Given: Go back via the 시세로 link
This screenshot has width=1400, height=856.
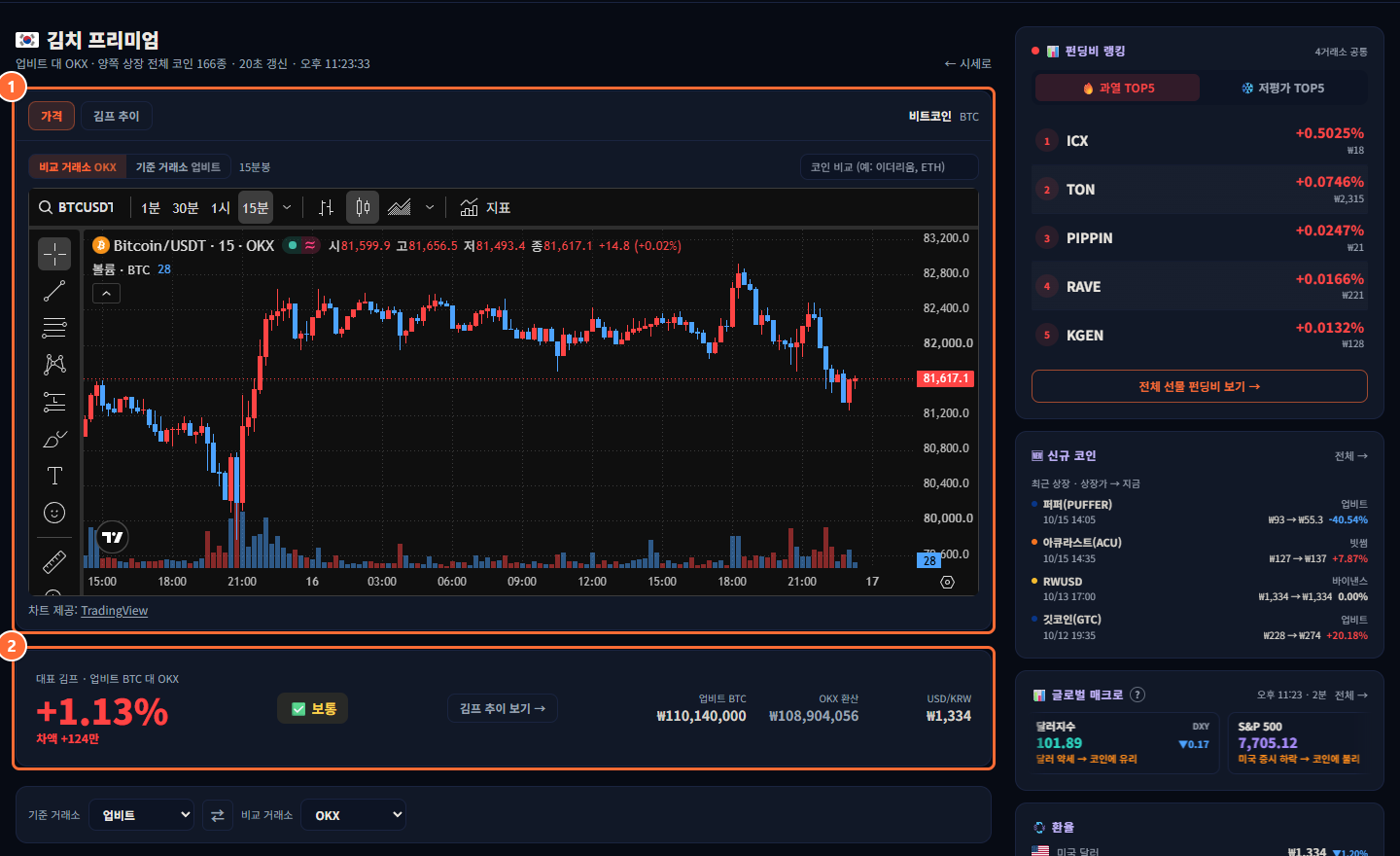Looking at the screenshot, I should [968, 63].
